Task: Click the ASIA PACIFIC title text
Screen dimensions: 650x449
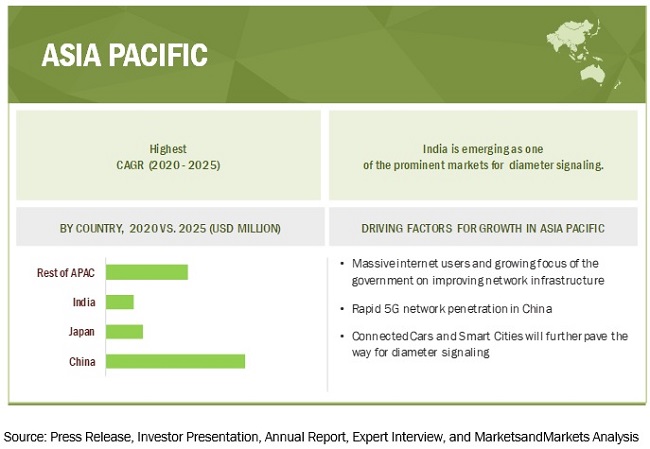Action: (x=124, y=54)
